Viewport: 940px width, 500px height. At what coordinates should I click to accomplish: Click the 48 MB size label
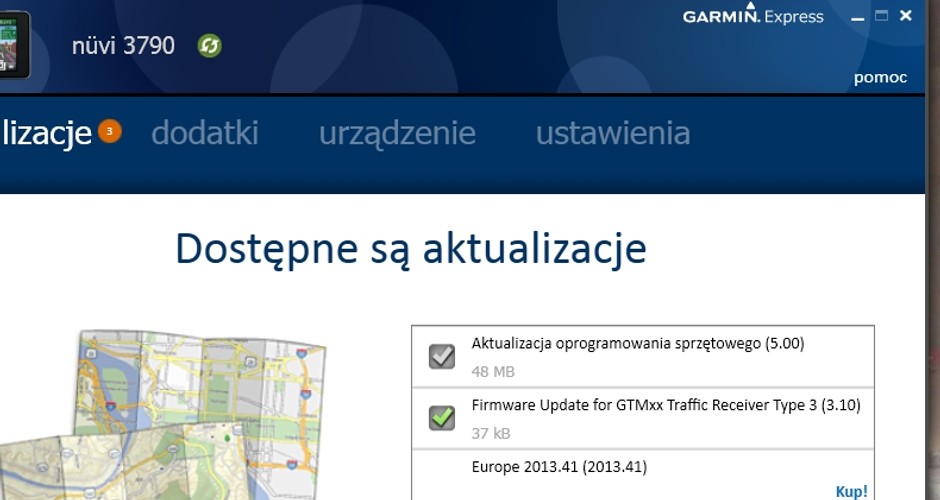[x=493, y=372]
